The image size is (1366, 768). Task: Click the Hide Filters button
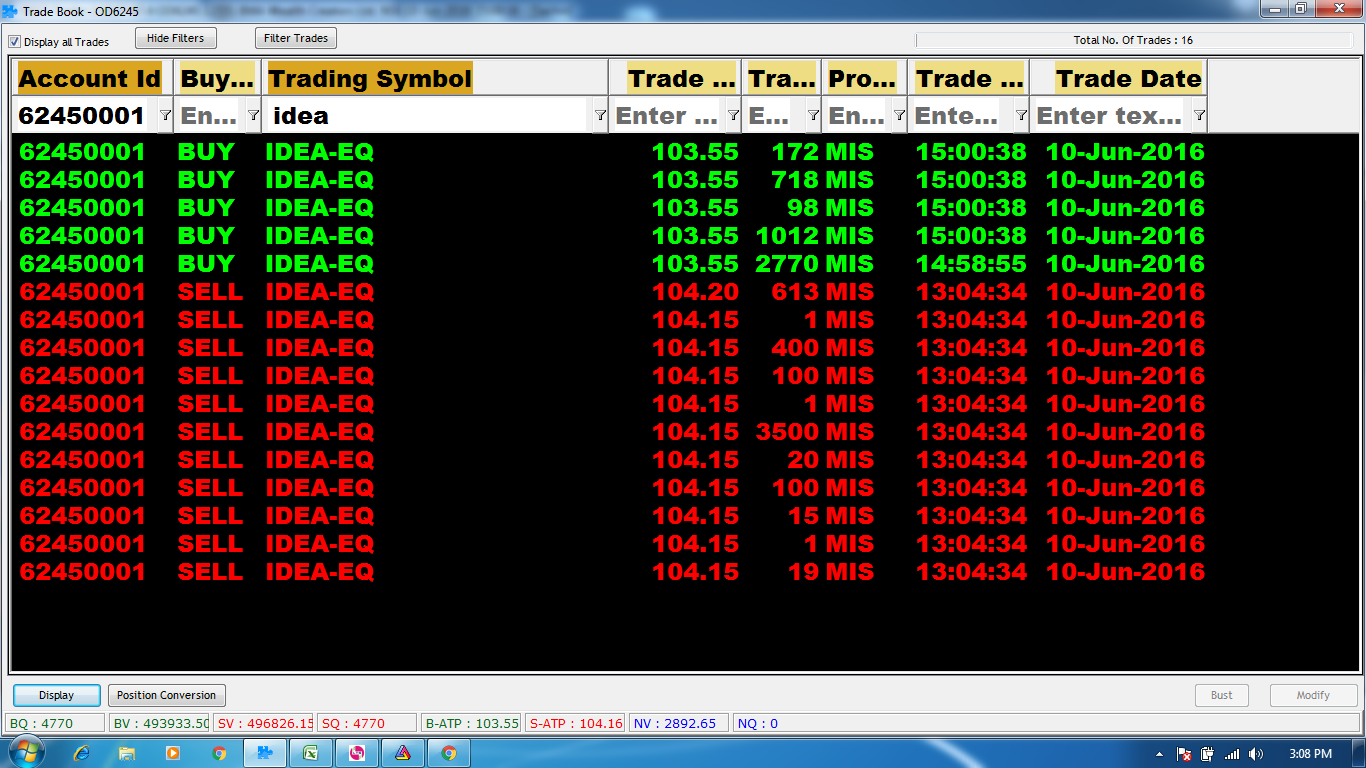click(175, 38)
